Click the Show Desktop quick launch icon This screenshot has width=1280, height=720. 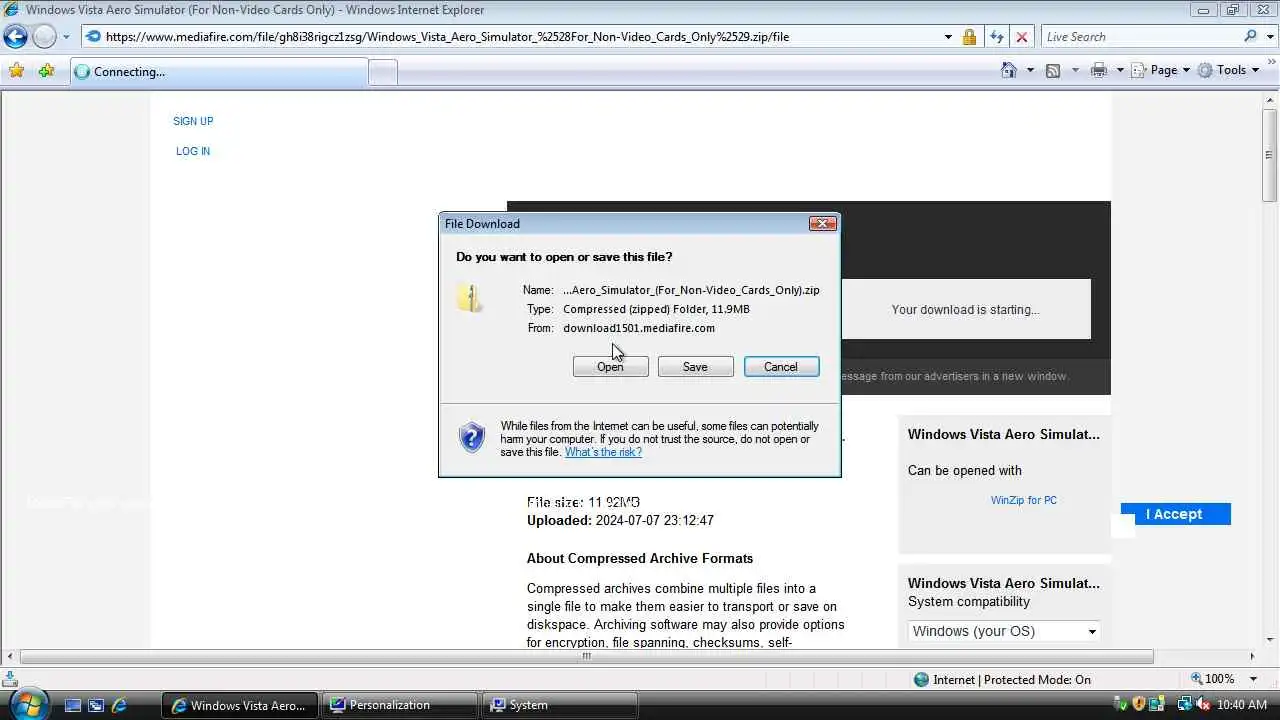(x=73, y=705)
